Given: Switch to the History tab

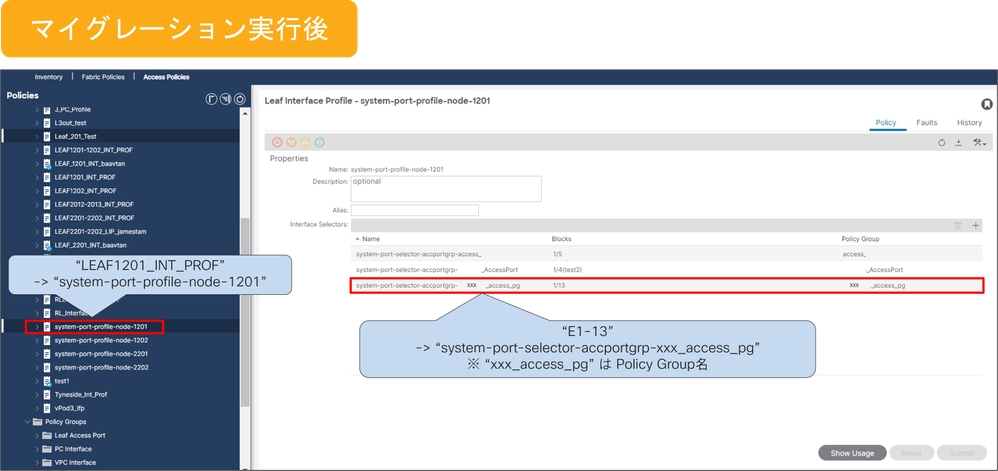Looking at the screenshot, I should [969, 122].
